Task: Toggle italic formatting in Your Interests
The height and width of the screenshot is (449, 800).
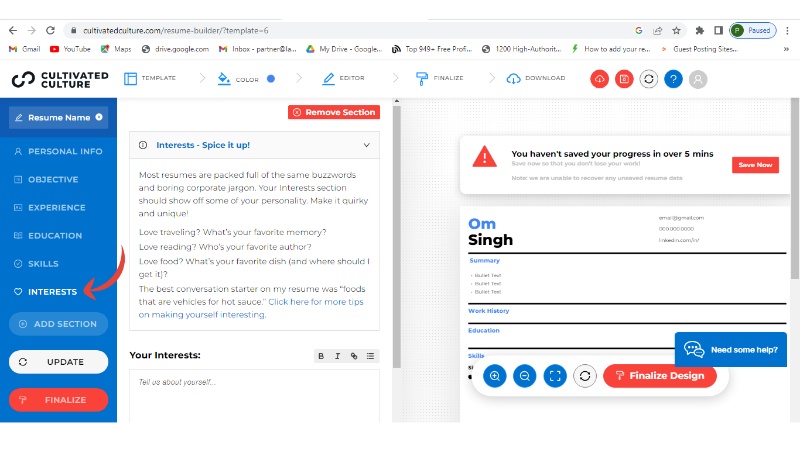Action: point(337,356)
